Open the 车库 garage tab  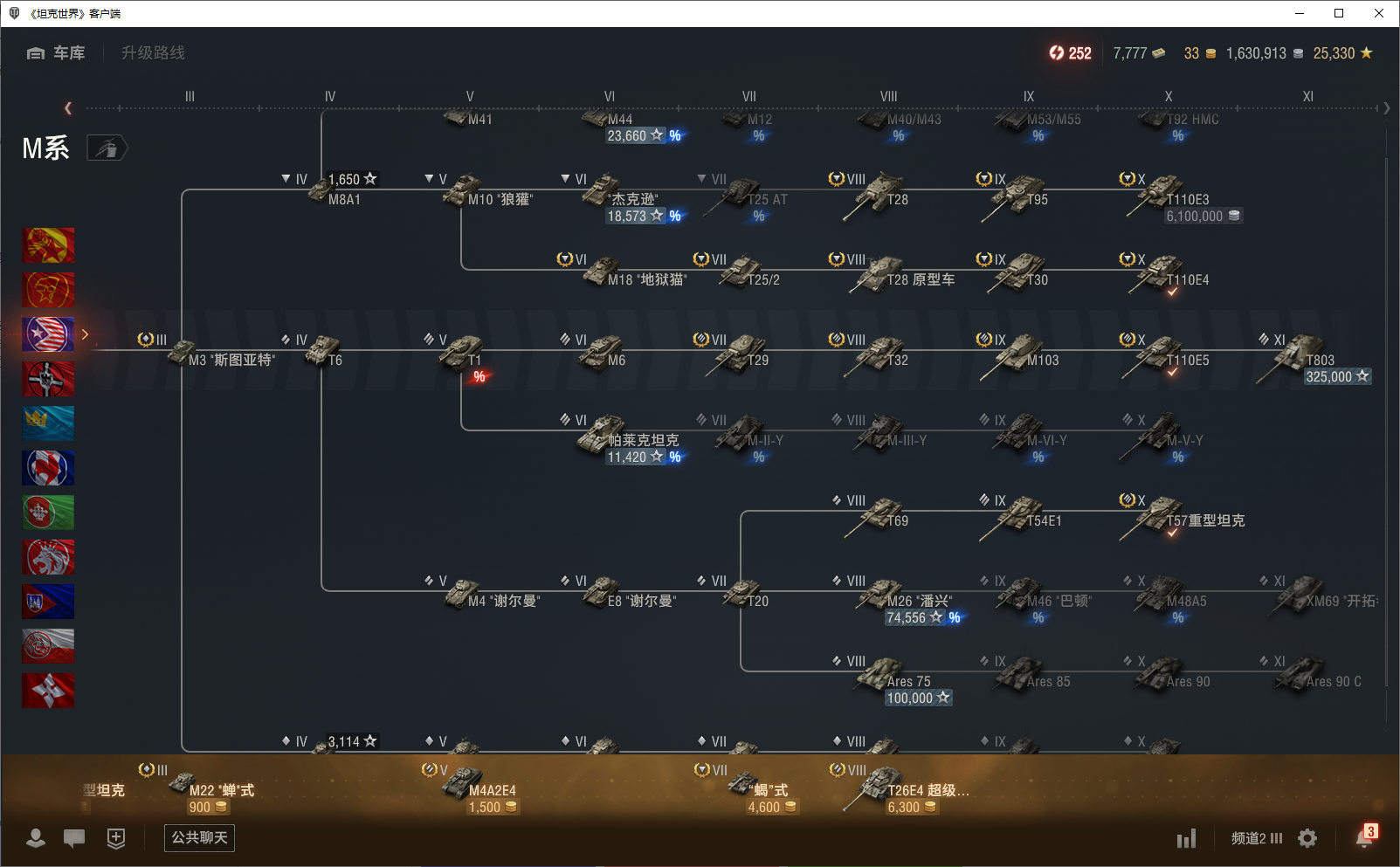pyautogui.click(x=56, y=53)
